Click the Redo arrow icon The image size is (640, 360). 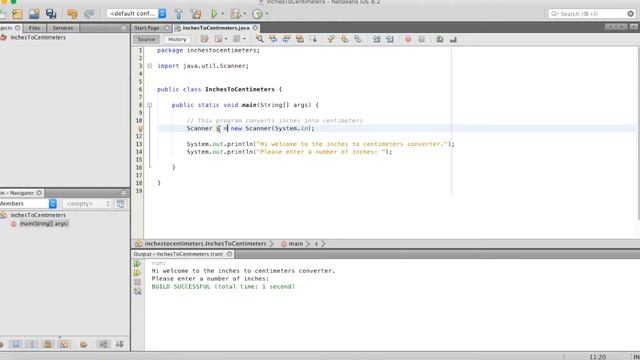pos(89,14)
